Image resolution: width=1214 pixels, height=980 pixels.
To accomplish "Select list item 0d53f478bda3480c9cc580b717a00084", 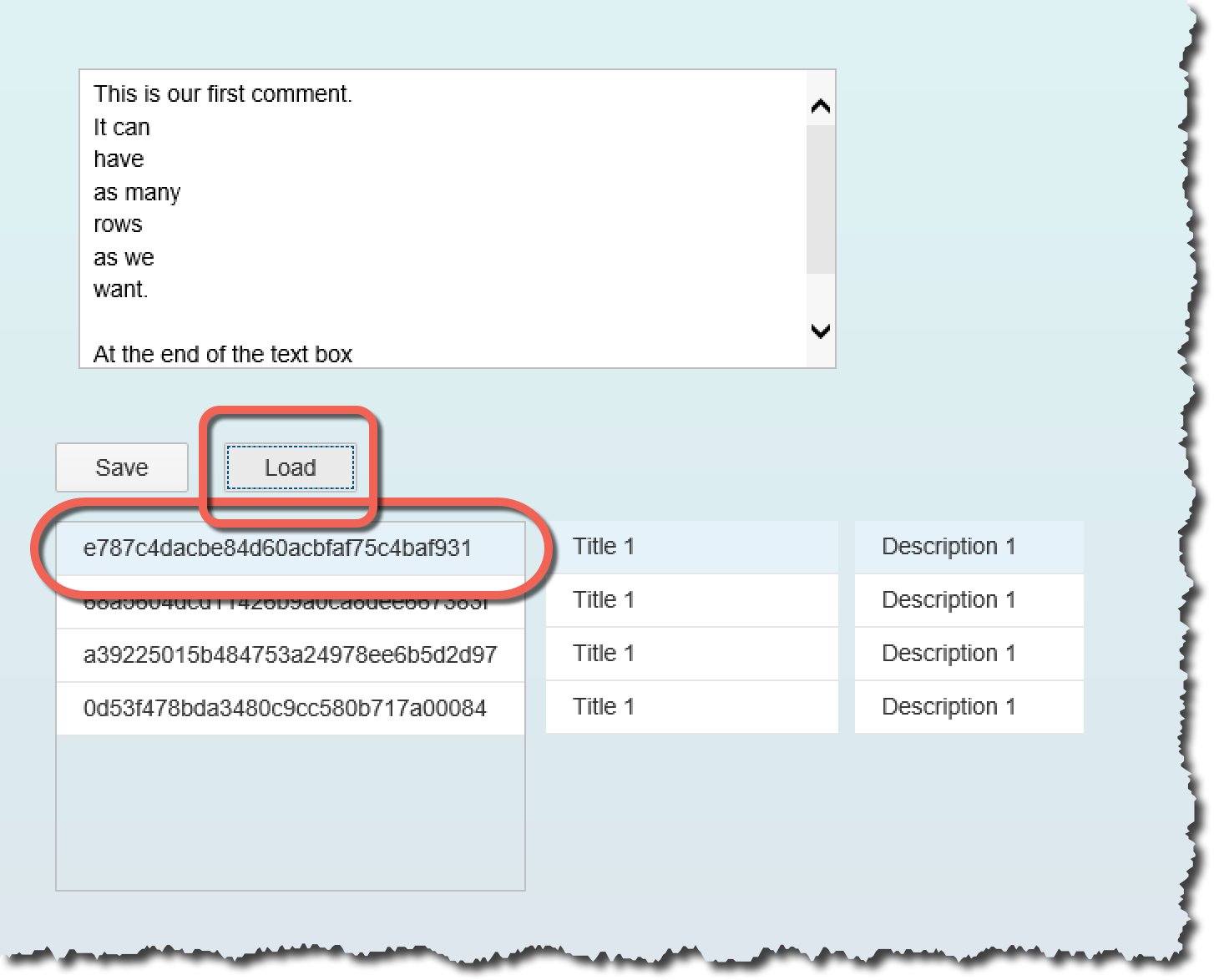I will 291,709.
